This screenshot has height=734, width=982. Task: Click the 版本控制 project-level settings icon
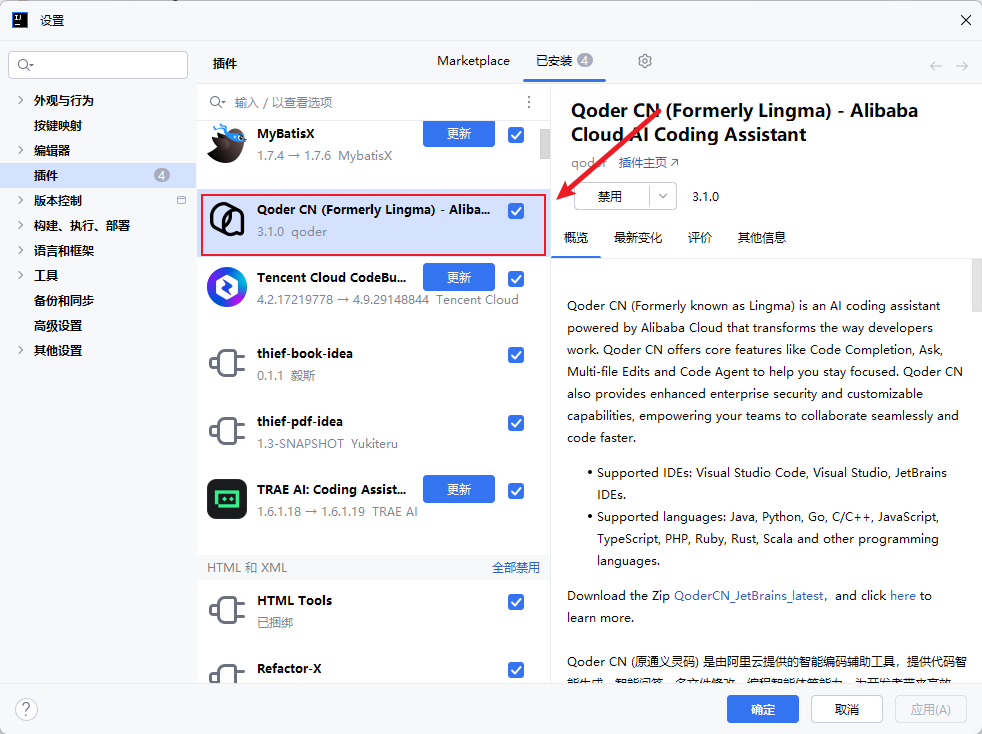tap(182, 200)
